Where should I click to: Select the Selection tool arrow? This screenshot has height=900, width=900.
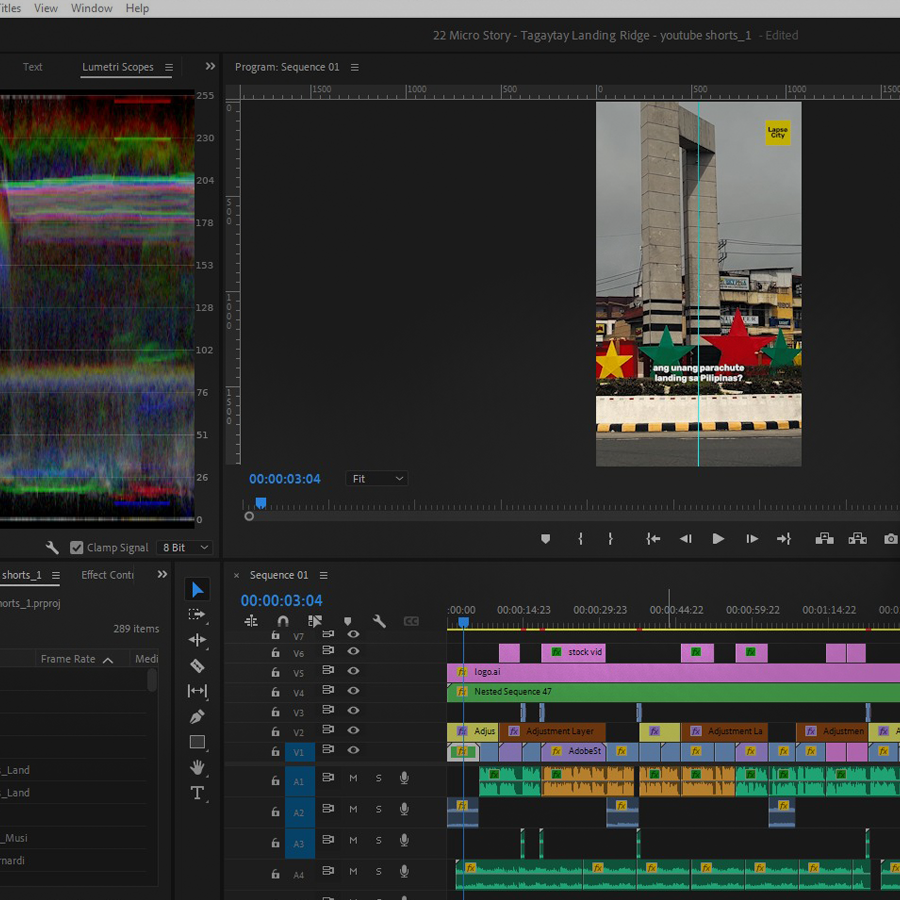197,589
